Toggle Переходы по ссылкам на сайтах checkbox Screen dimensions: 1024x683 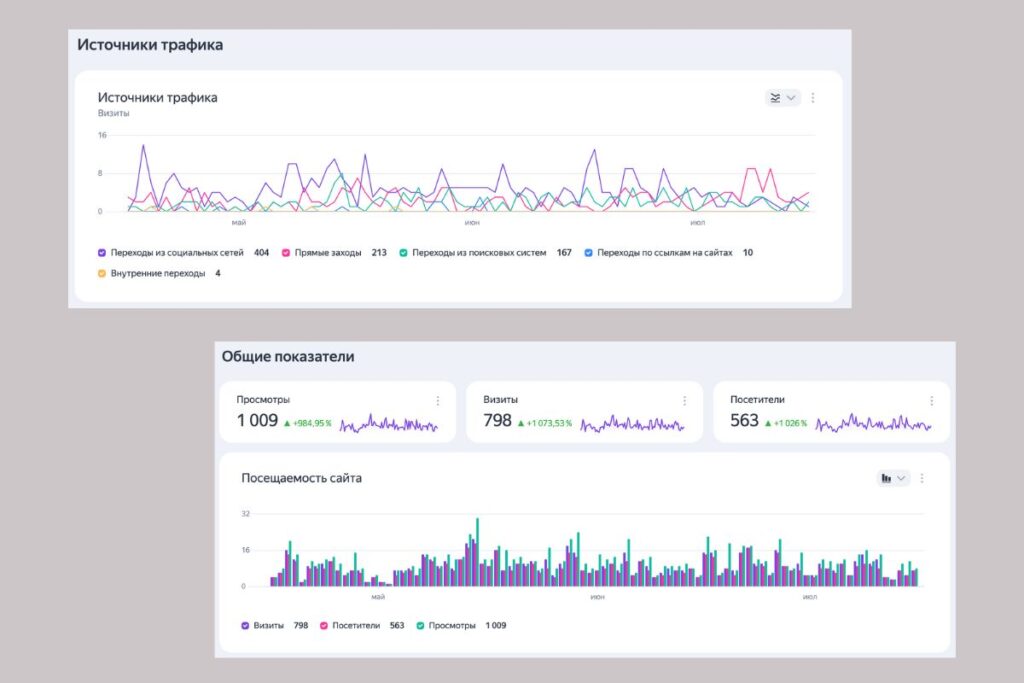[588, 253]
